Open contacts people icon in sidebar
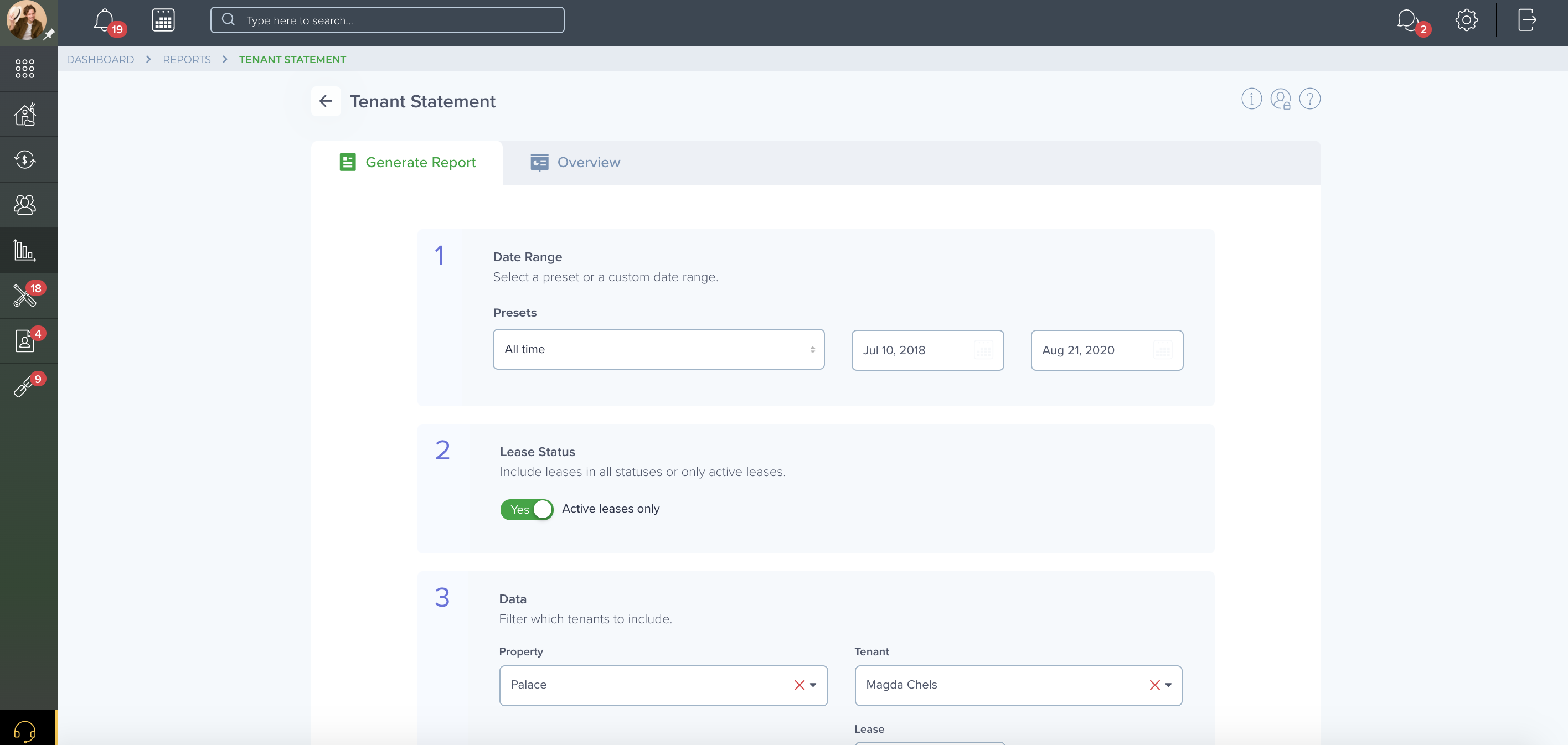Image resolution: width=1568 pixels, height=745 pixels. [x=25, y=205]
